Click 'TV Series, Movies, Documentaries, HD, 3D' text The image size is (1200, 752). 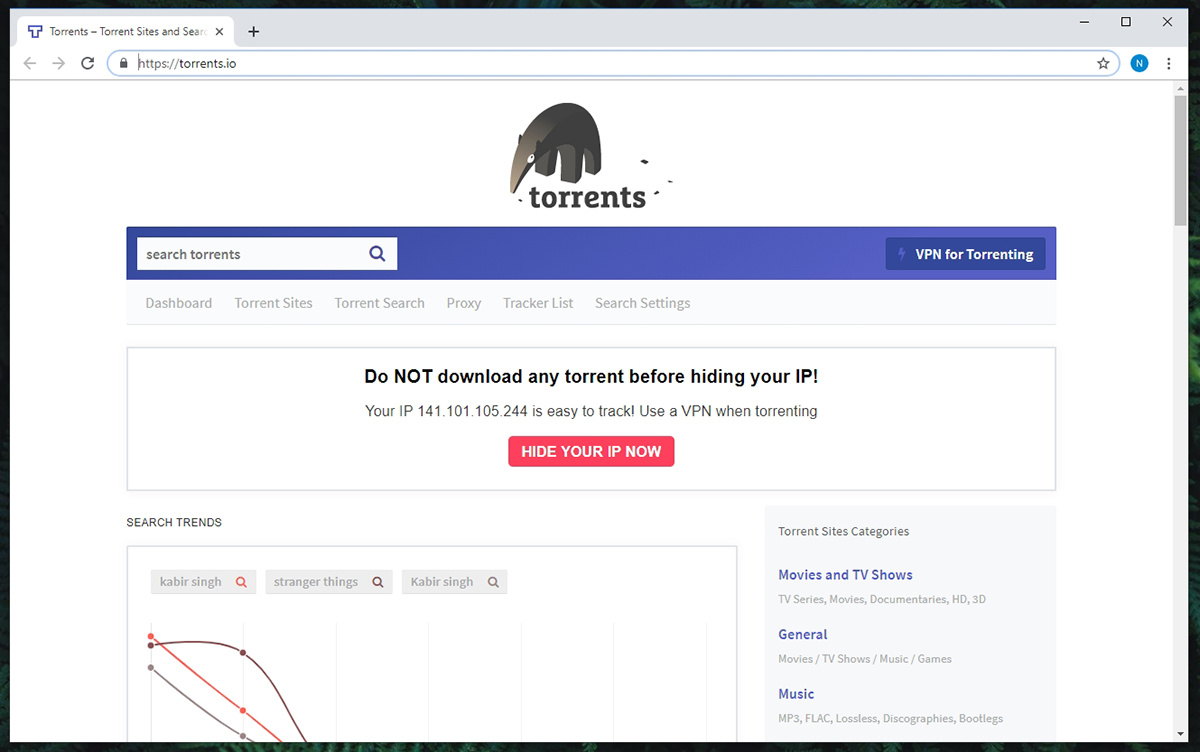(882, 599)
